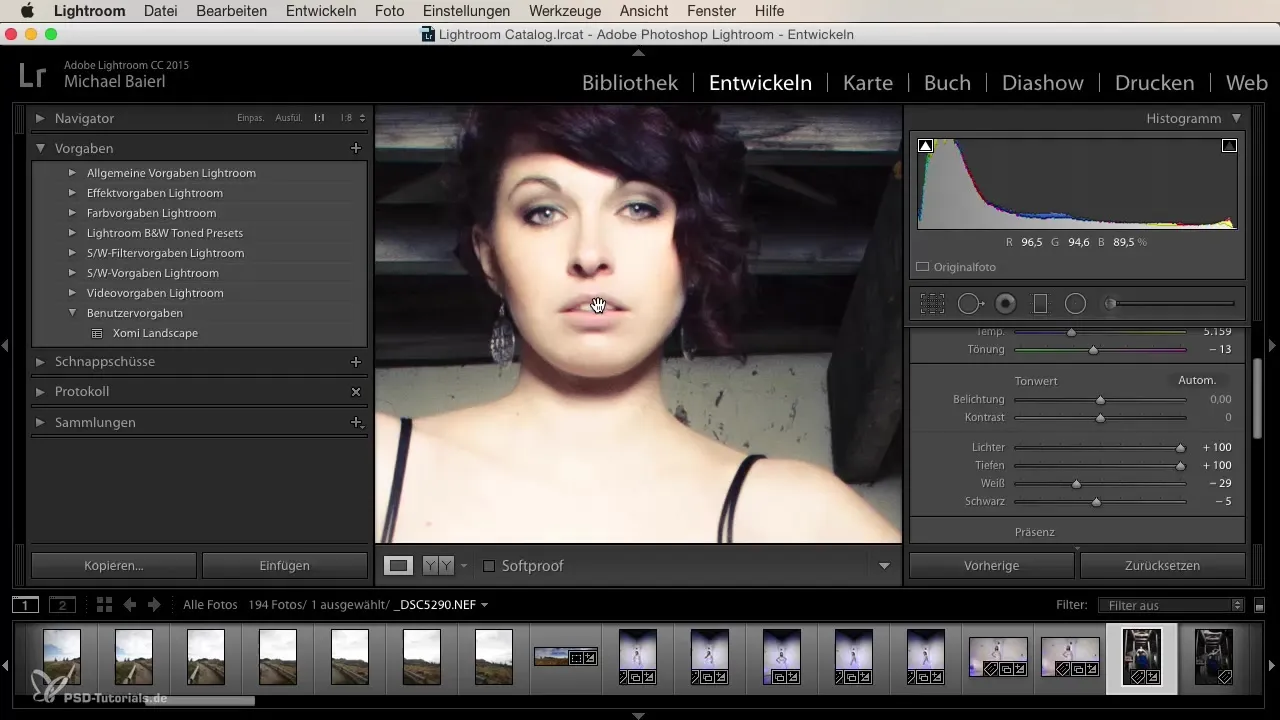Image resolution: width=1280 pixels, height=720 pixels.
Task: Collapse the Vorgaben panel
Action: click(x=41, y=148)
